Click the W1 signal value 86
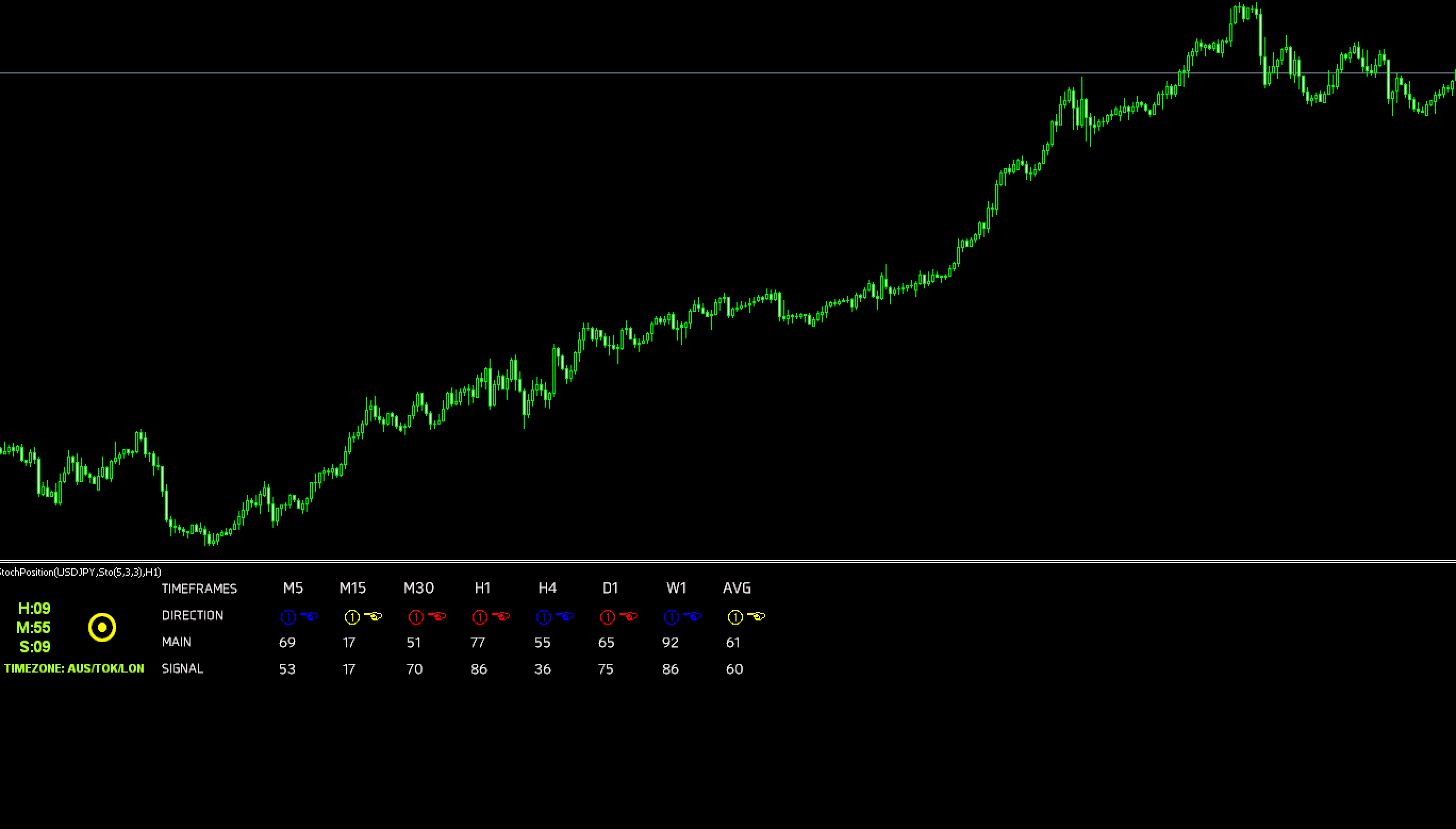1456x829 pixels. click(670, 669)
